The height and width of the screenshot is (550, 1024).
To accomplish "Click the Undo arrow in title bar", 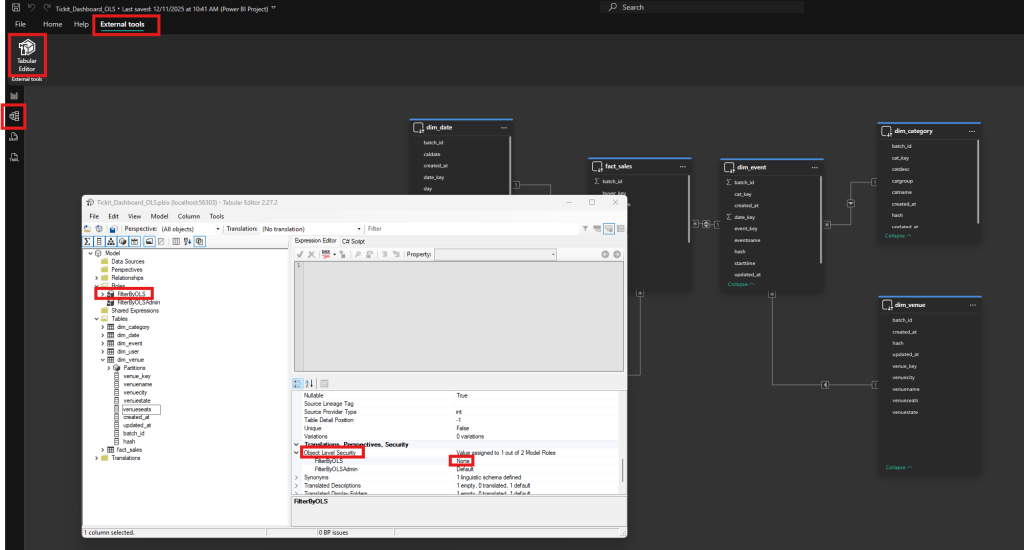I will pos(33,7).
